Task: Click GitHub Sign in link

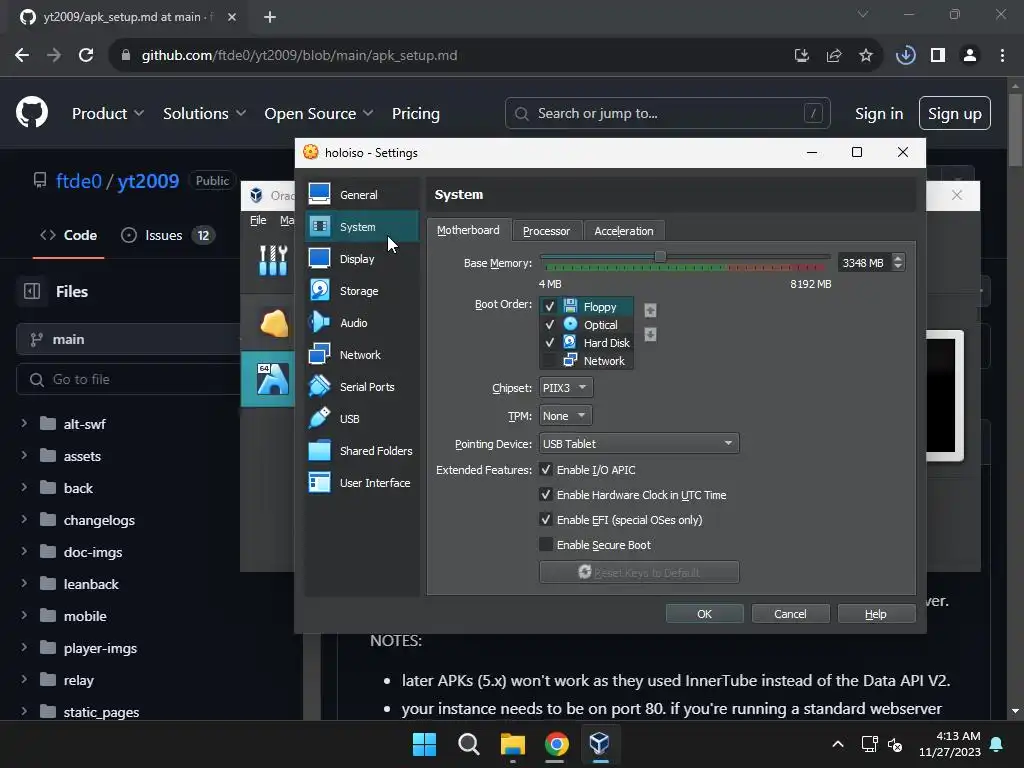Action: (879, 114)
